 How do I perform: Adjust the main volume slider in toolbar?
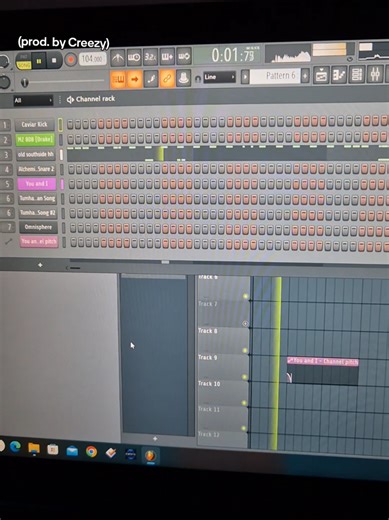(x=63, y=81)
